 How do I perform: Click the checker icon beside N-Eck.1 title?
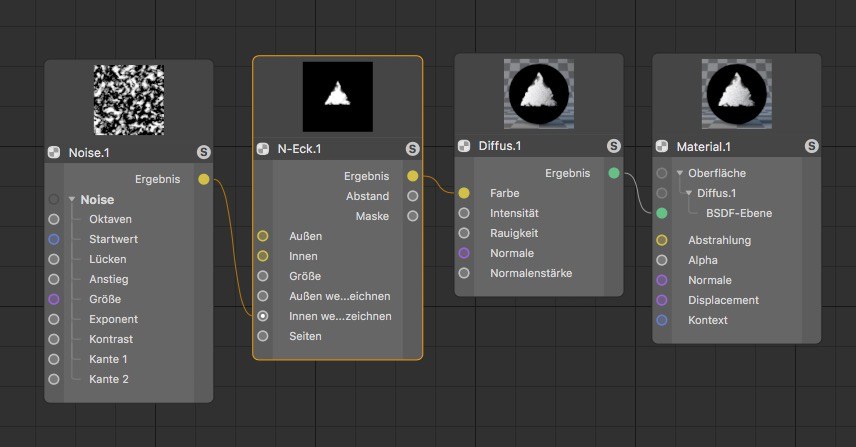(263, 149)
